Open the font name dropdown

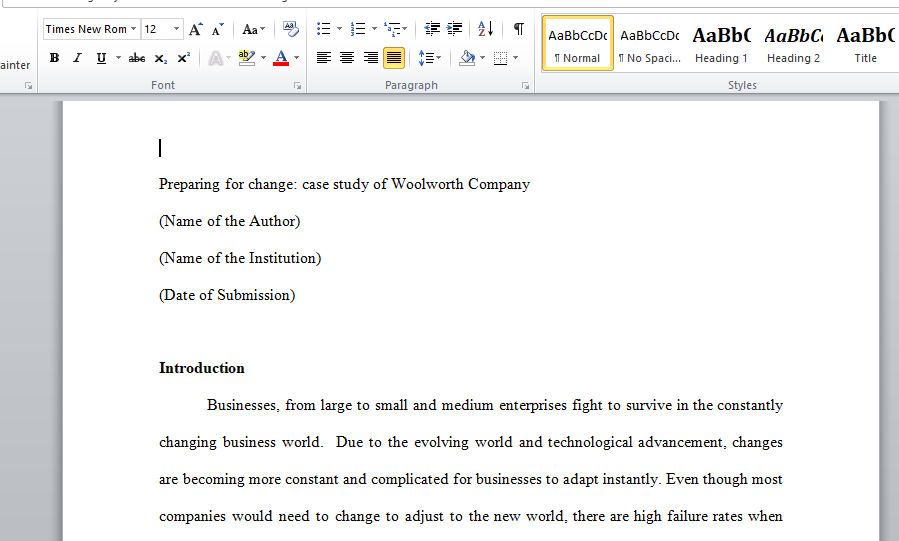click(x=134, y=29)
